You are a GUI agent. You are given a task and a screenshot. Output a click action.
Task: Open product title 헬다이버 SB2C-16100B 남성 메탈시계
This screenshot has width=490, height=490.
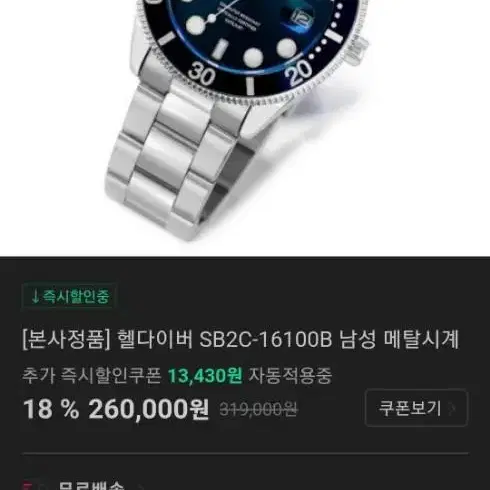coord(240,339)
